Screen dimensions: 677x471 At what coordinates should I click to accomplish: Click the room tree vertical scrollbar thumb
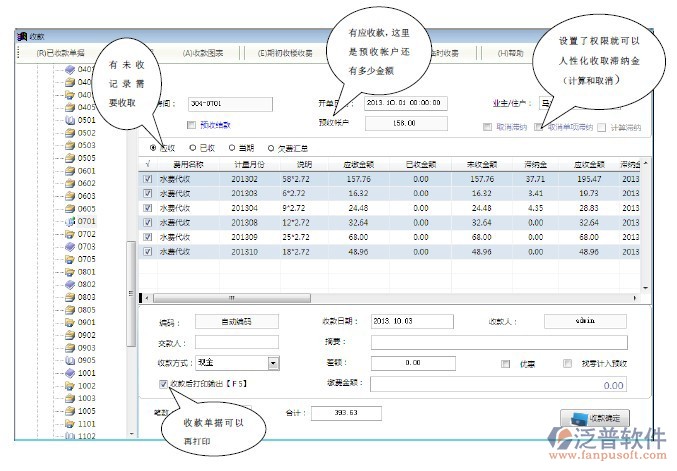click(x=131, y=294)
